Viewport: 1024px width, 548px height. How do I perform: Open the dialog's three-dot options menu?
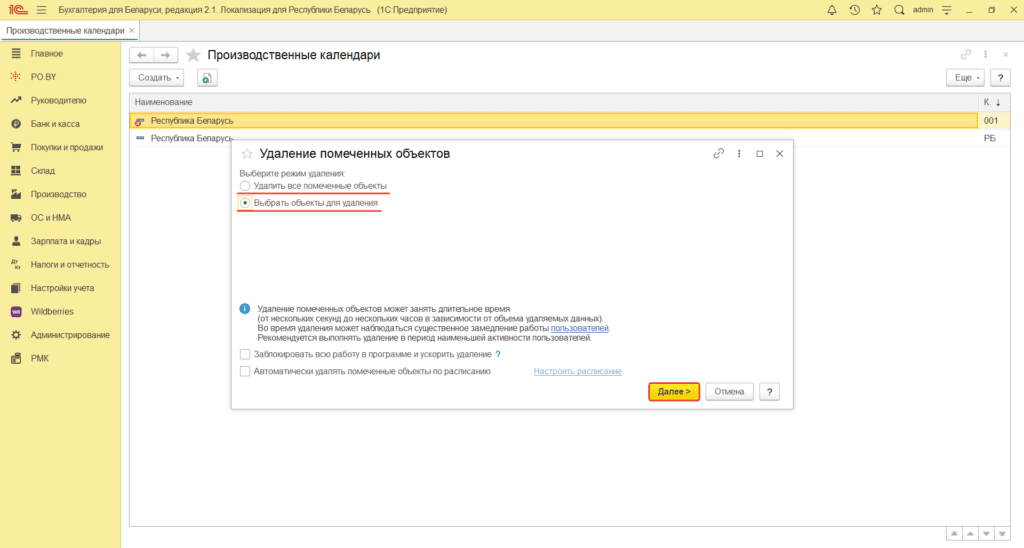(x=739, y=154)
